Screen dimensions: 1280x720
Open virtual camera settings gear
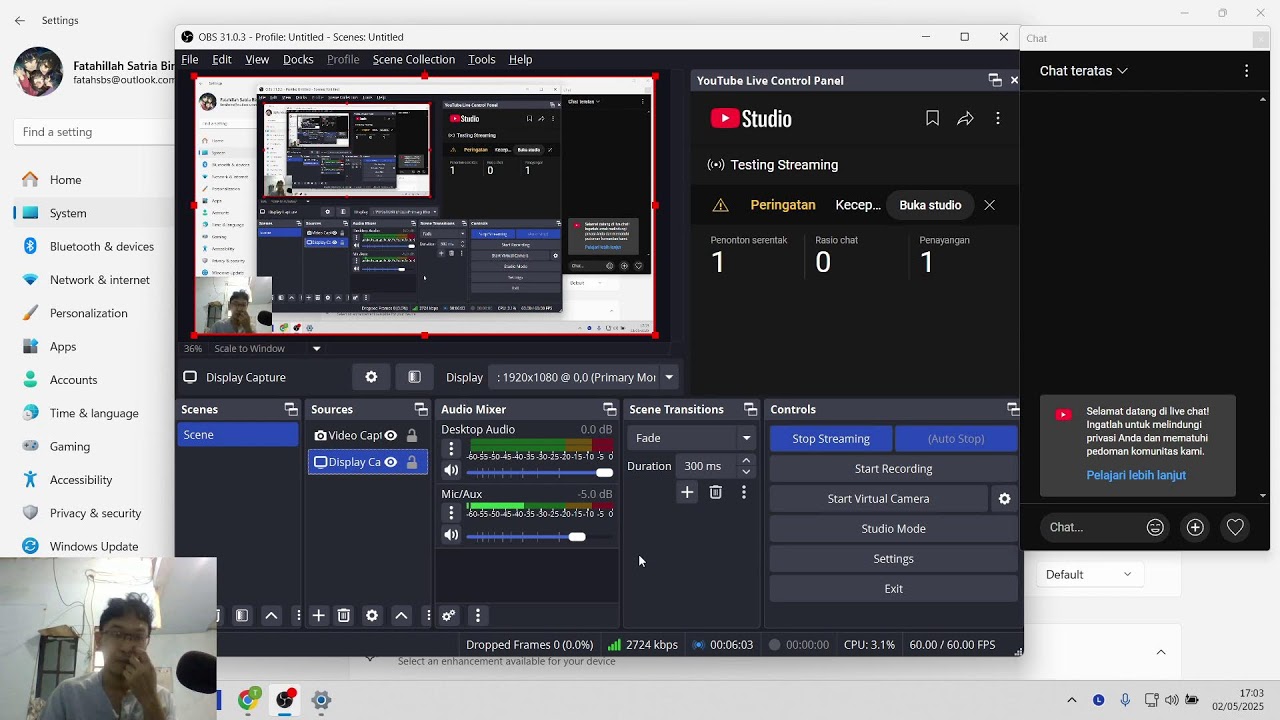click(1004, 499)
